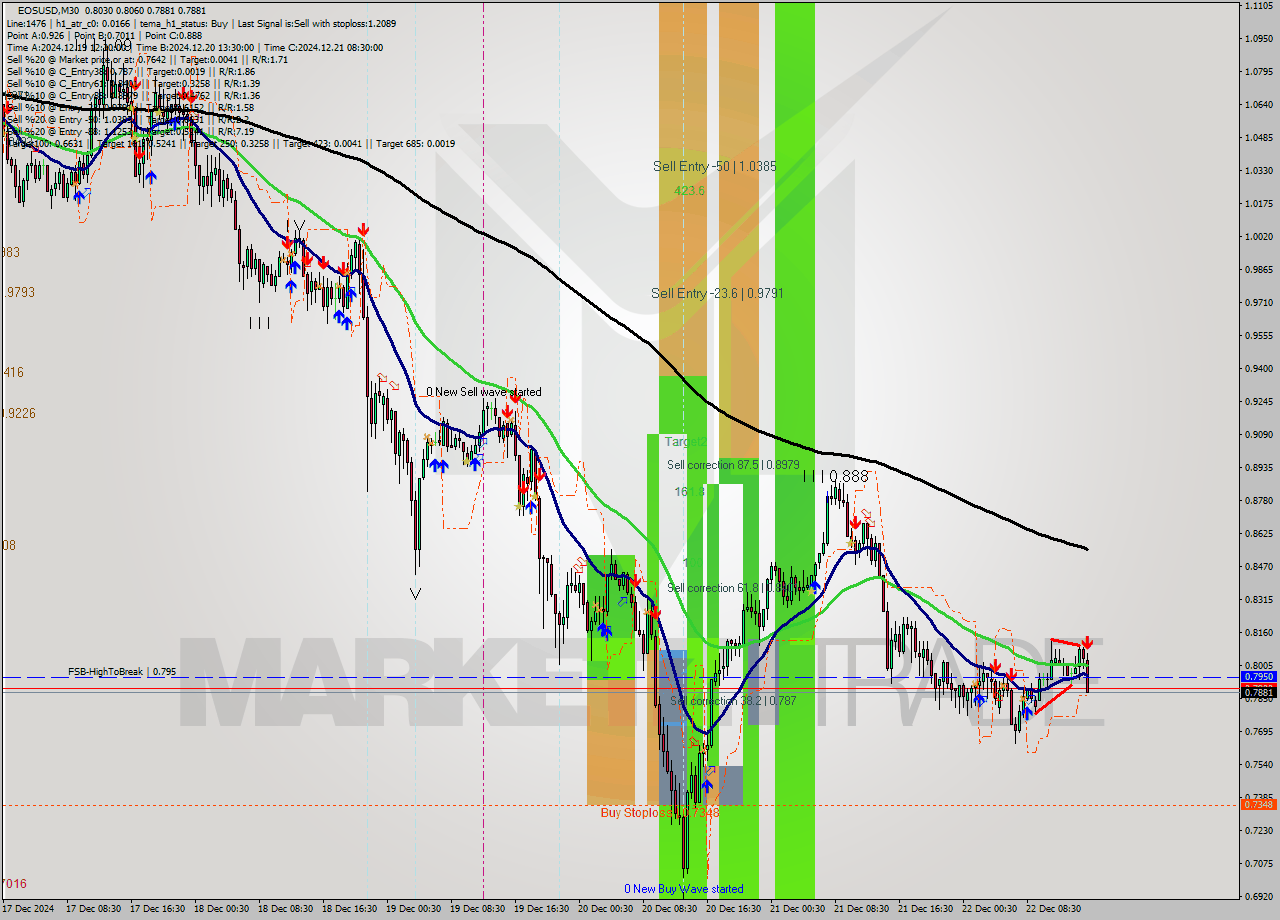1280x920 pixels.
Task: Click price axis value 1.1105
Action: [1258, 6]
